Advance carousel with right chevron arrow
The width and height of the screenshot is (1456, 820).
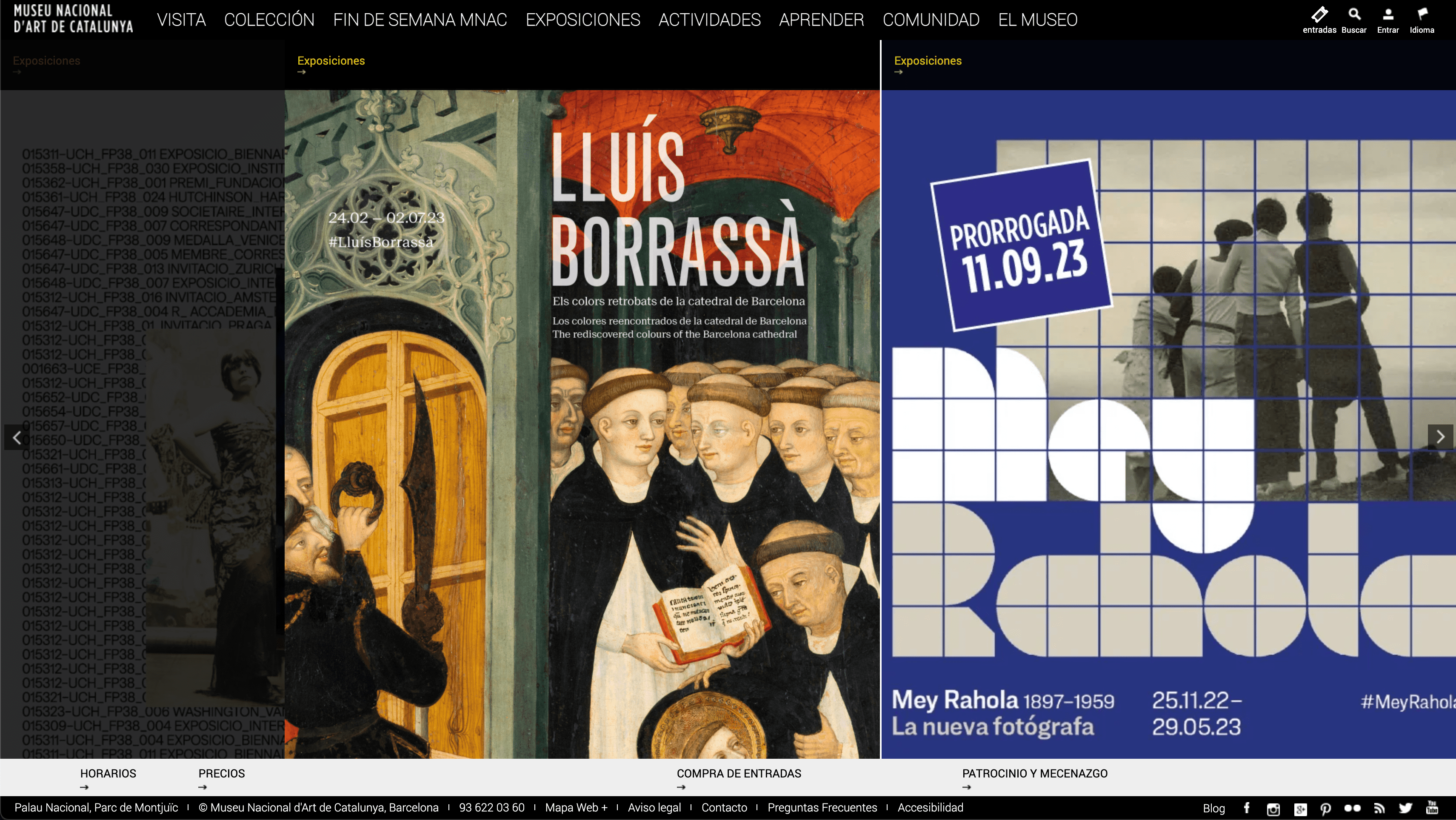point(1440,437)
